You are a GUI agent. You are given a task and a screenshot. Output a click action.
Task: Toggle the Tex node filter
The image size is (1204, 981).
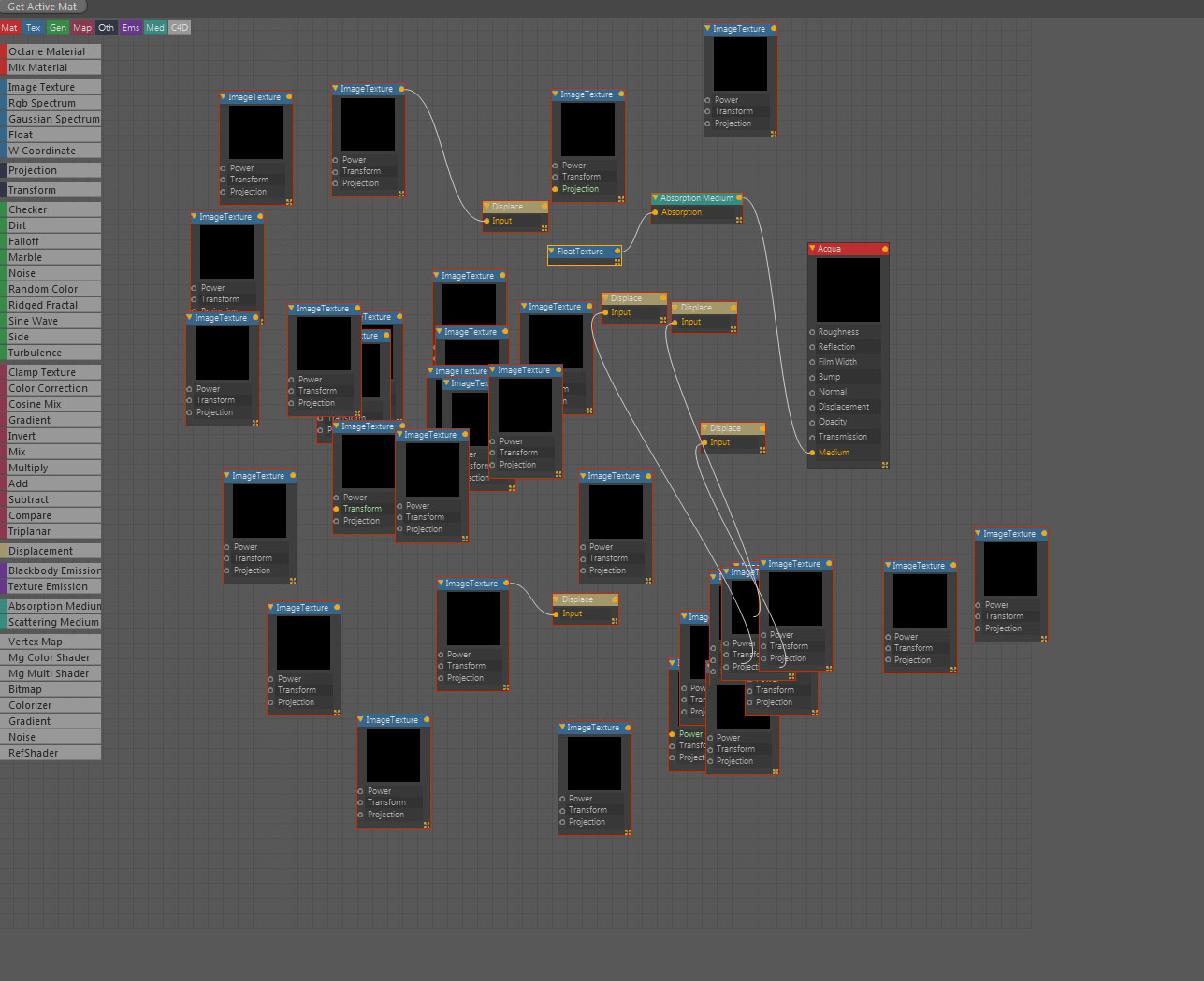[34, 28]
